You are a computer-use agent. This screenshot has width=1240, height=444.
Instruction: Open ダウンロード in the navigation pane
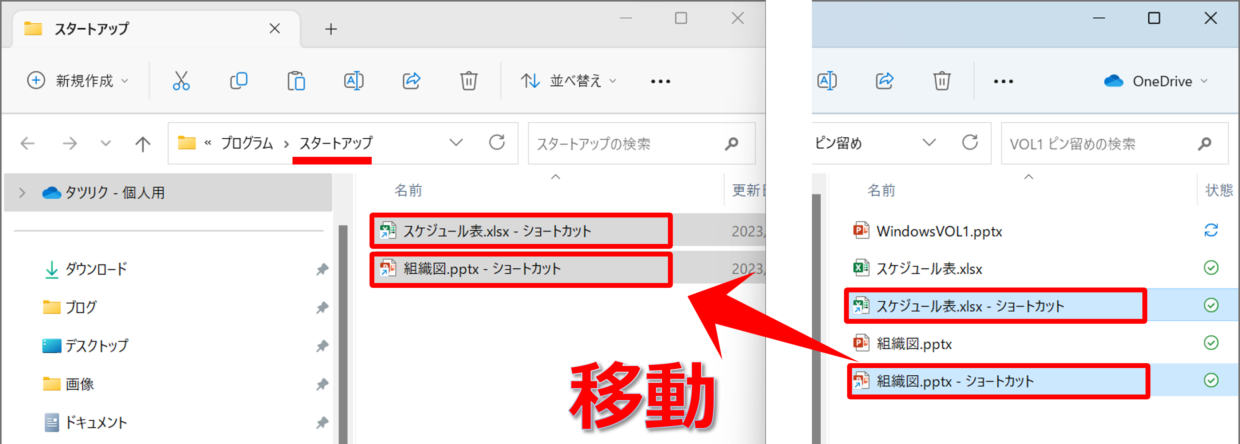[96, 269]
